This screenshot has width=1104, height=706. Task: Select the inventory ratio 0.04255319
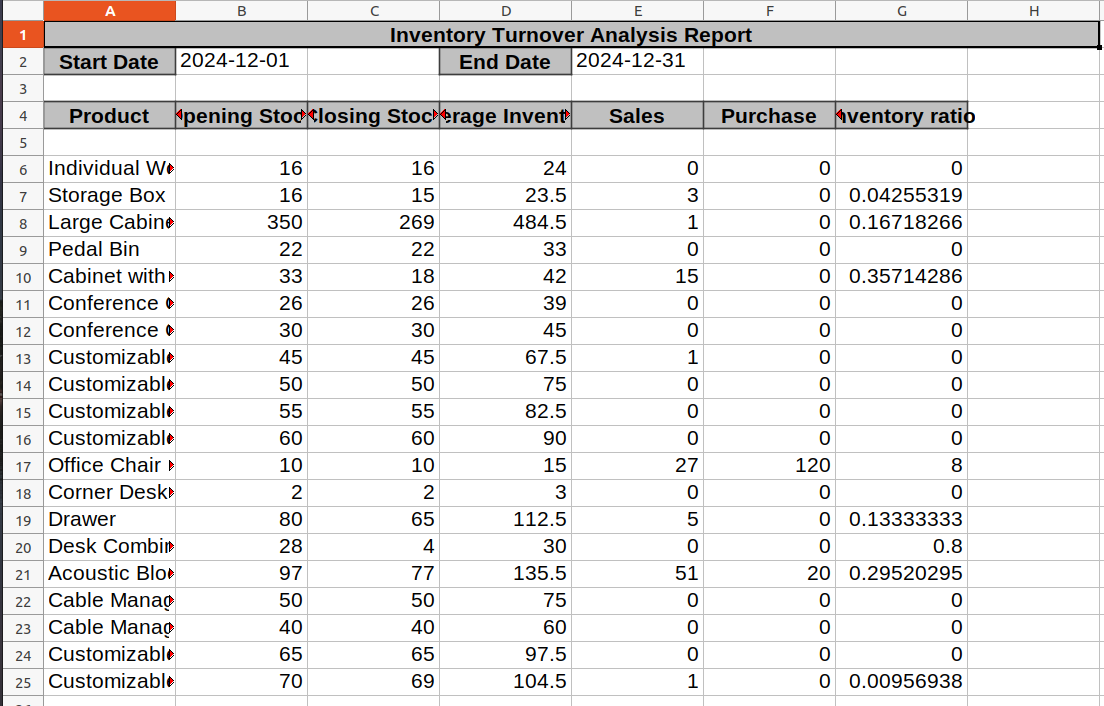[901, 196]
